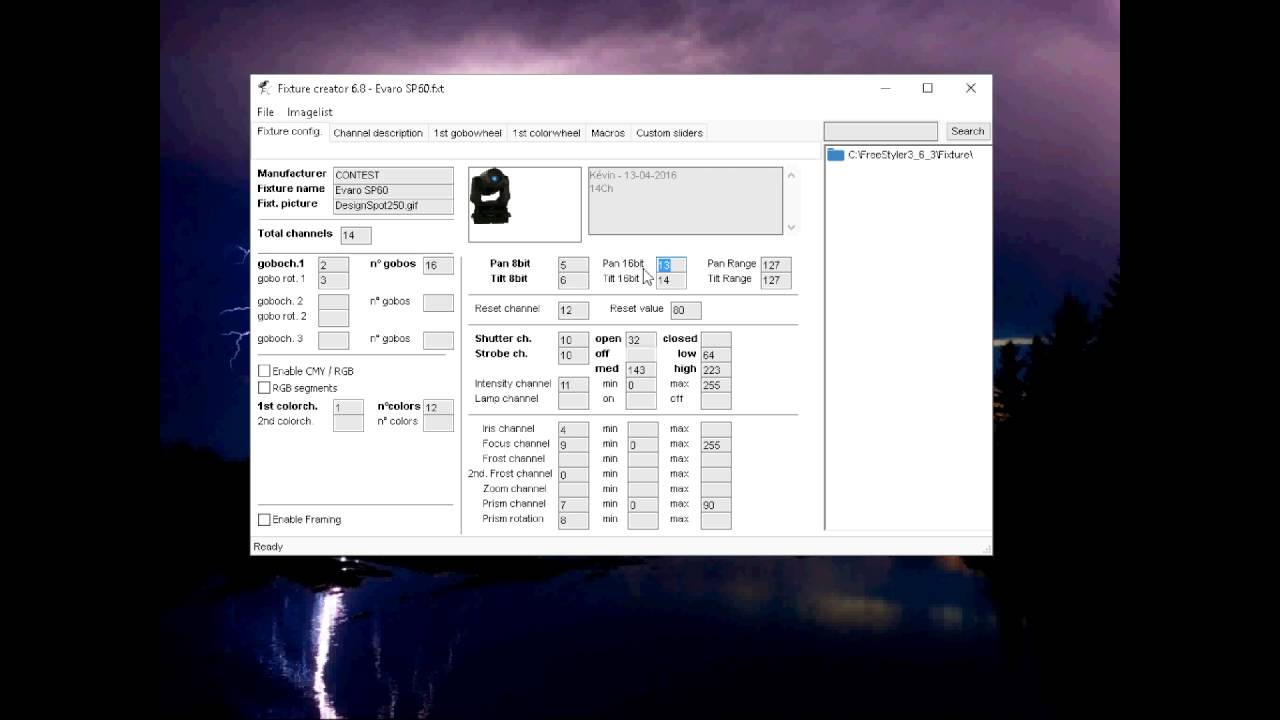Click the gobo rot. 1 field

(x=333, y=281)
